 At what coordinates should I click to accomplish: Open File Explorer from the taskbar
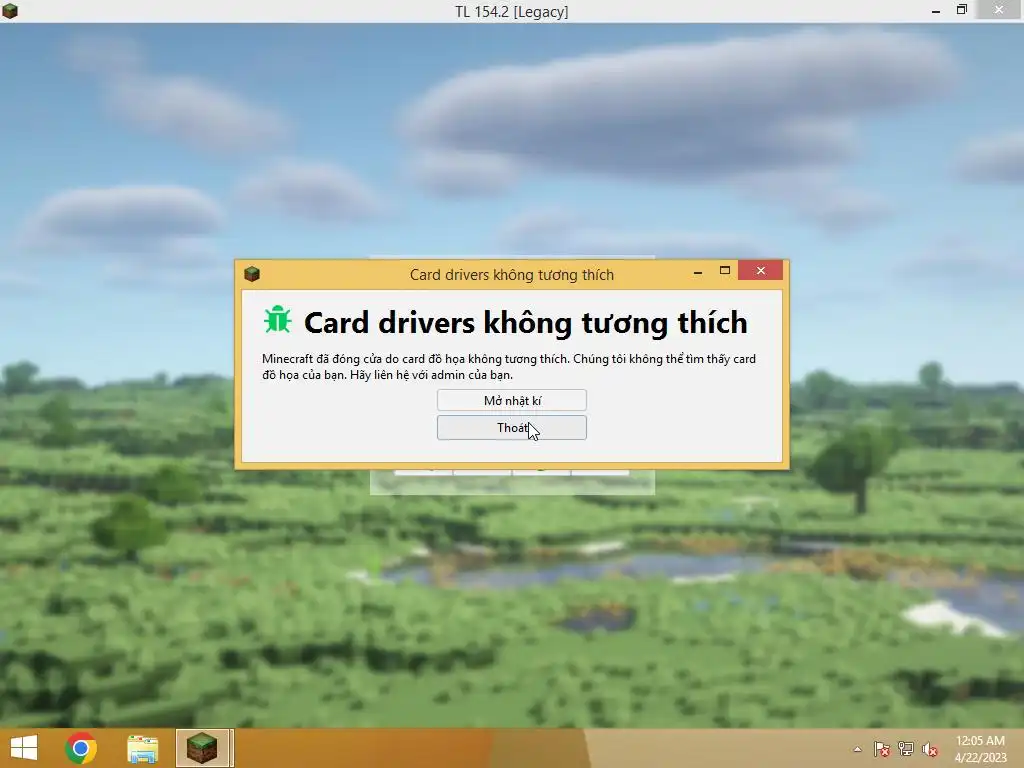(x=142, y=748)
